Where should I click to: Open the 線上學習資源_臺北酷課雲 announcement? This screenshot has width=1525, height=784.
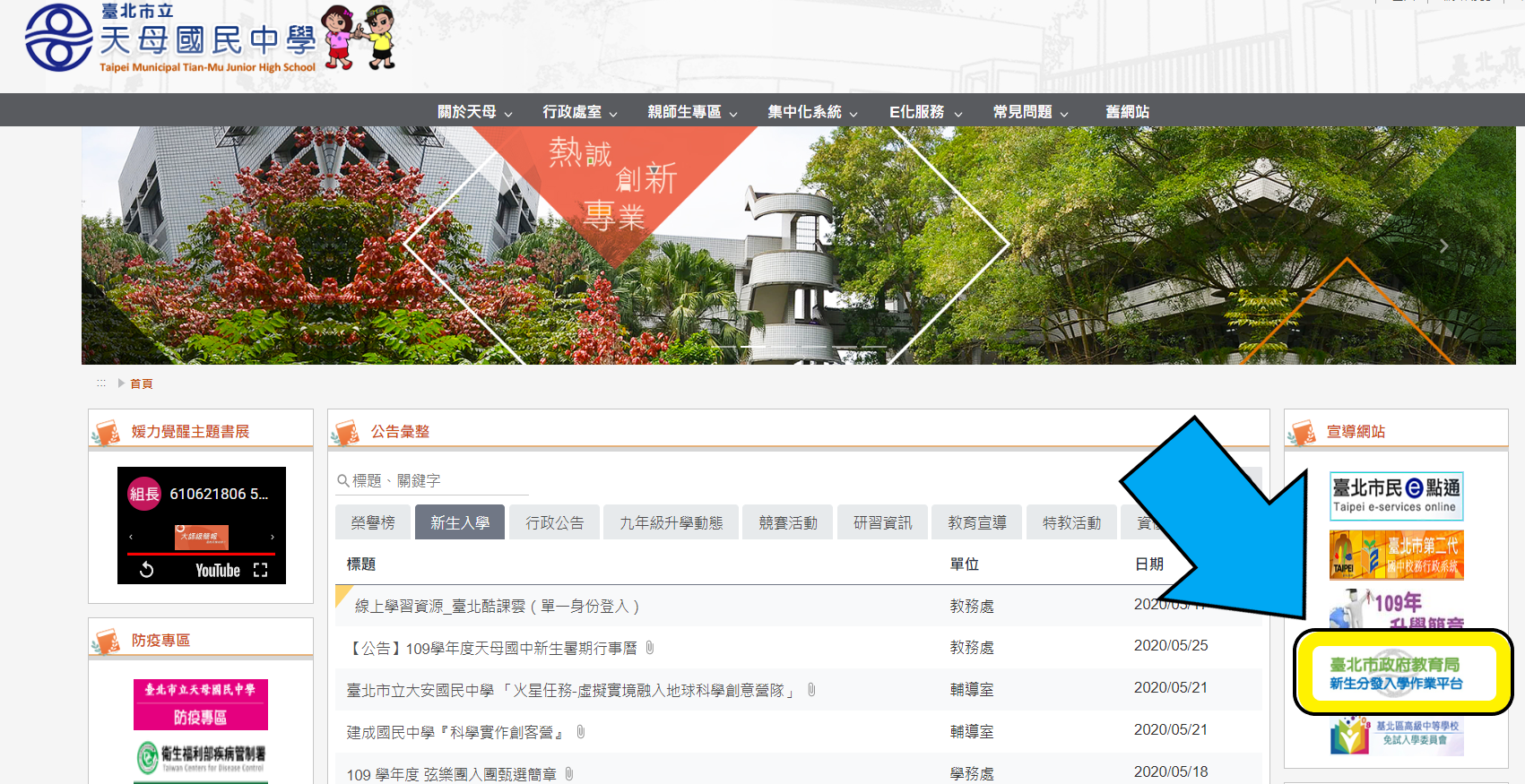497,607
